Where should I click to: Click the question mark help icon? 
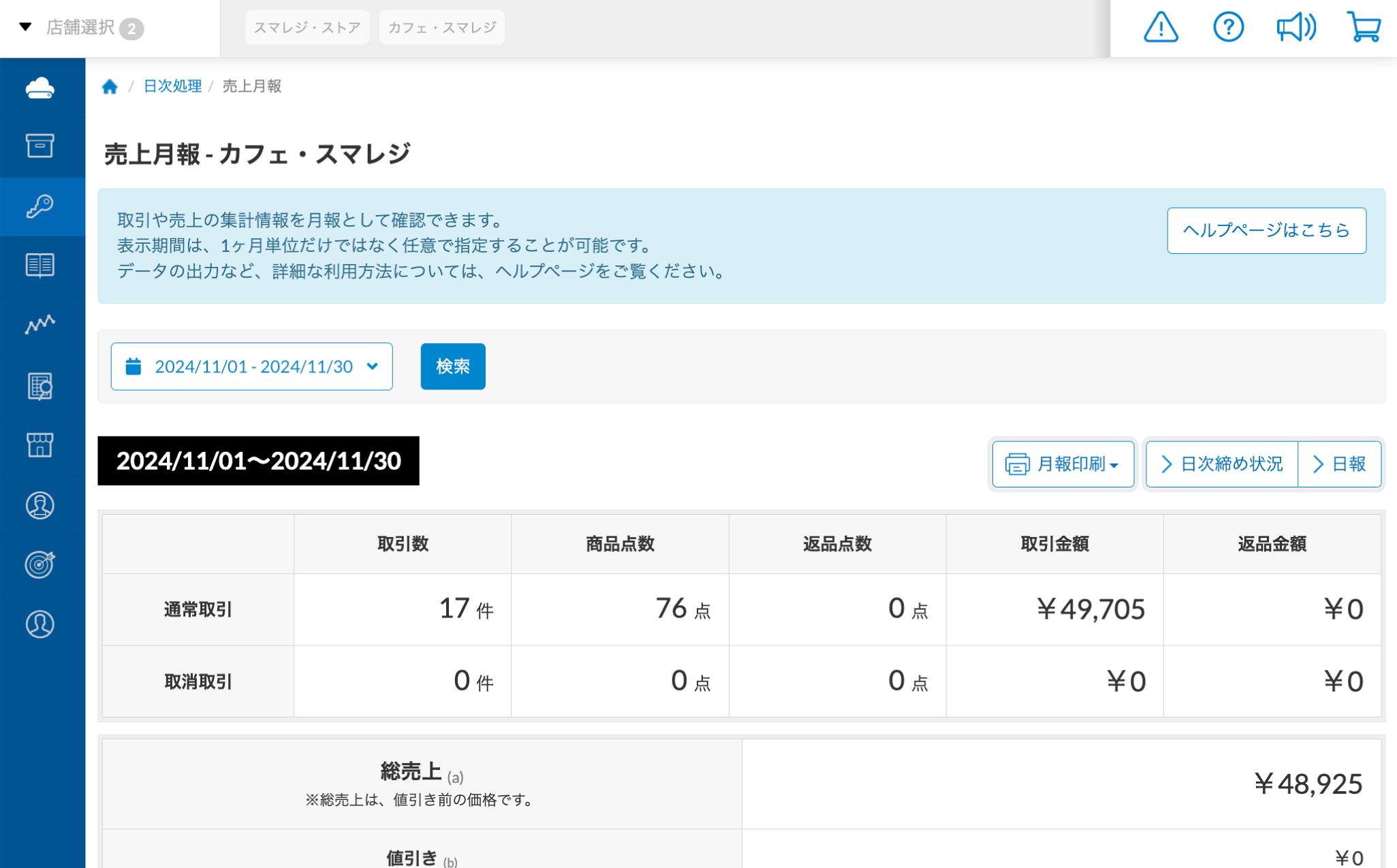[1228, 28]
